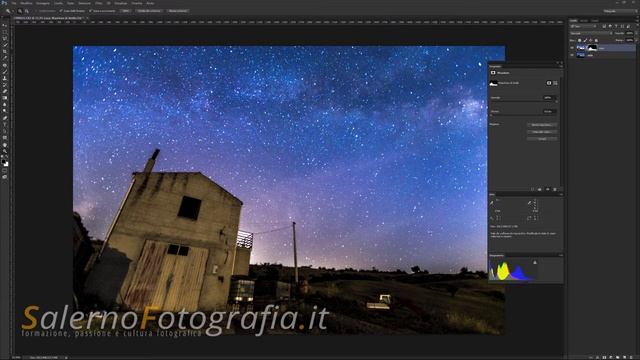This screenshot has height=360, width=640.
Task: Open the layer blend mode dropdown
Action: pos(591,33)
